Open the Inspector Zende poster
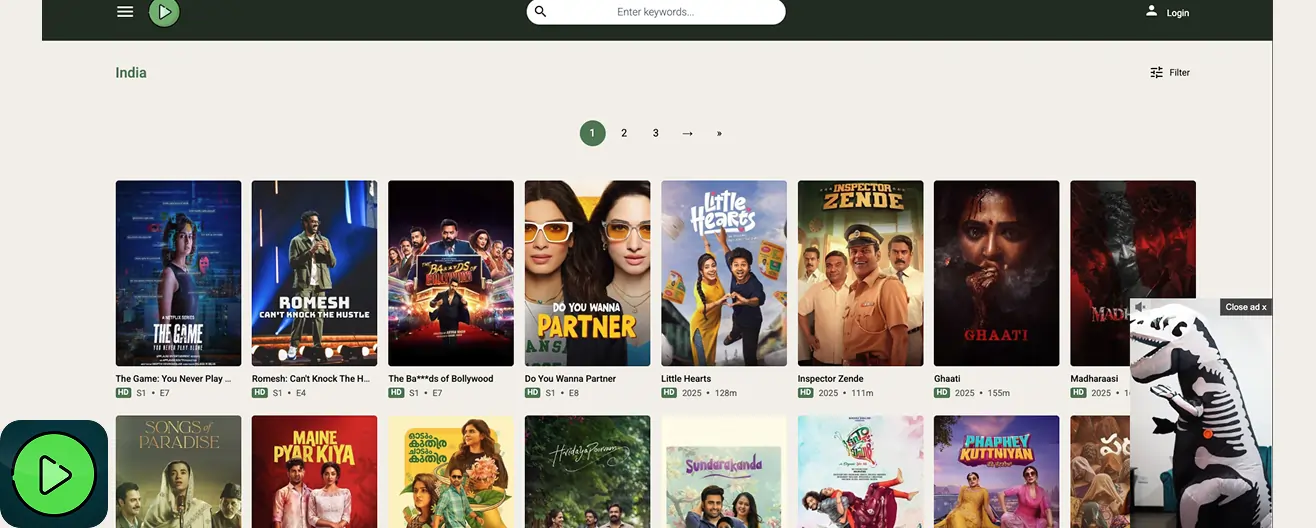The width and height of the screenshot is (1316, 528). click(860, 273)
